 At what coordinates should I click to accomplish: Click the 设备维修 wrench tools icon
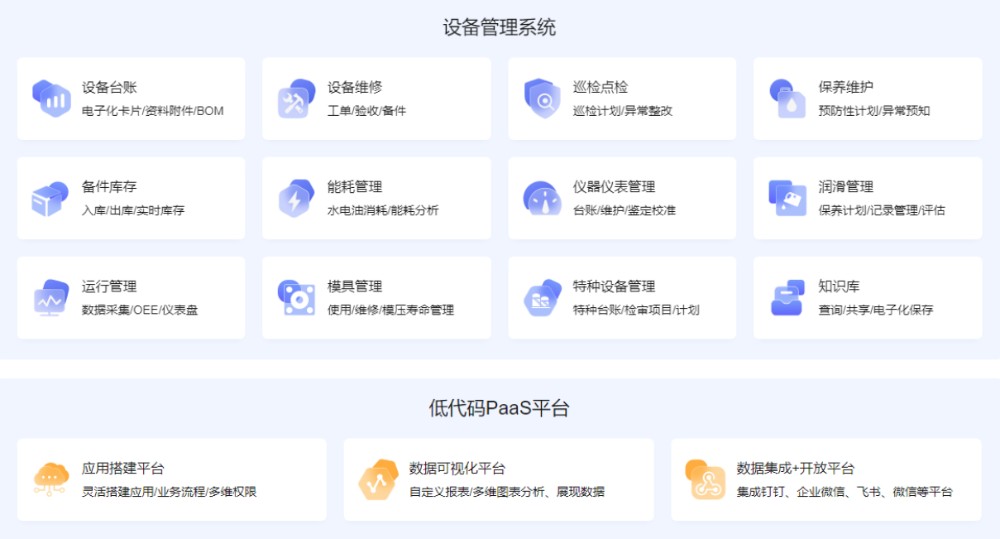pyautogui.click(x=296, y=98)
